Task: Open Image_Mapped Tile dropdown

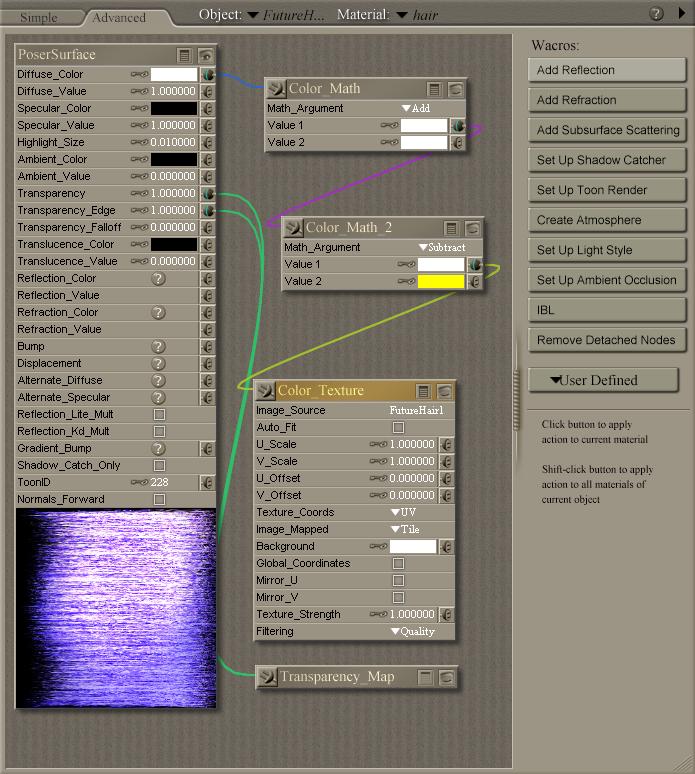Action: click(405, 530)
